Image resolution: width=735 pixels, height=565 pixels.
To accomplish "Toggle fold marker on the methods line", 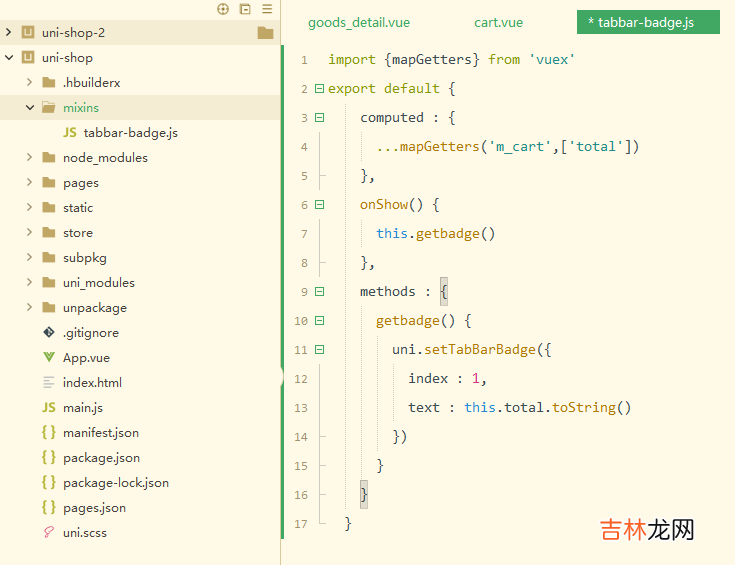I will pyautogui.click(x=319, y=292).
